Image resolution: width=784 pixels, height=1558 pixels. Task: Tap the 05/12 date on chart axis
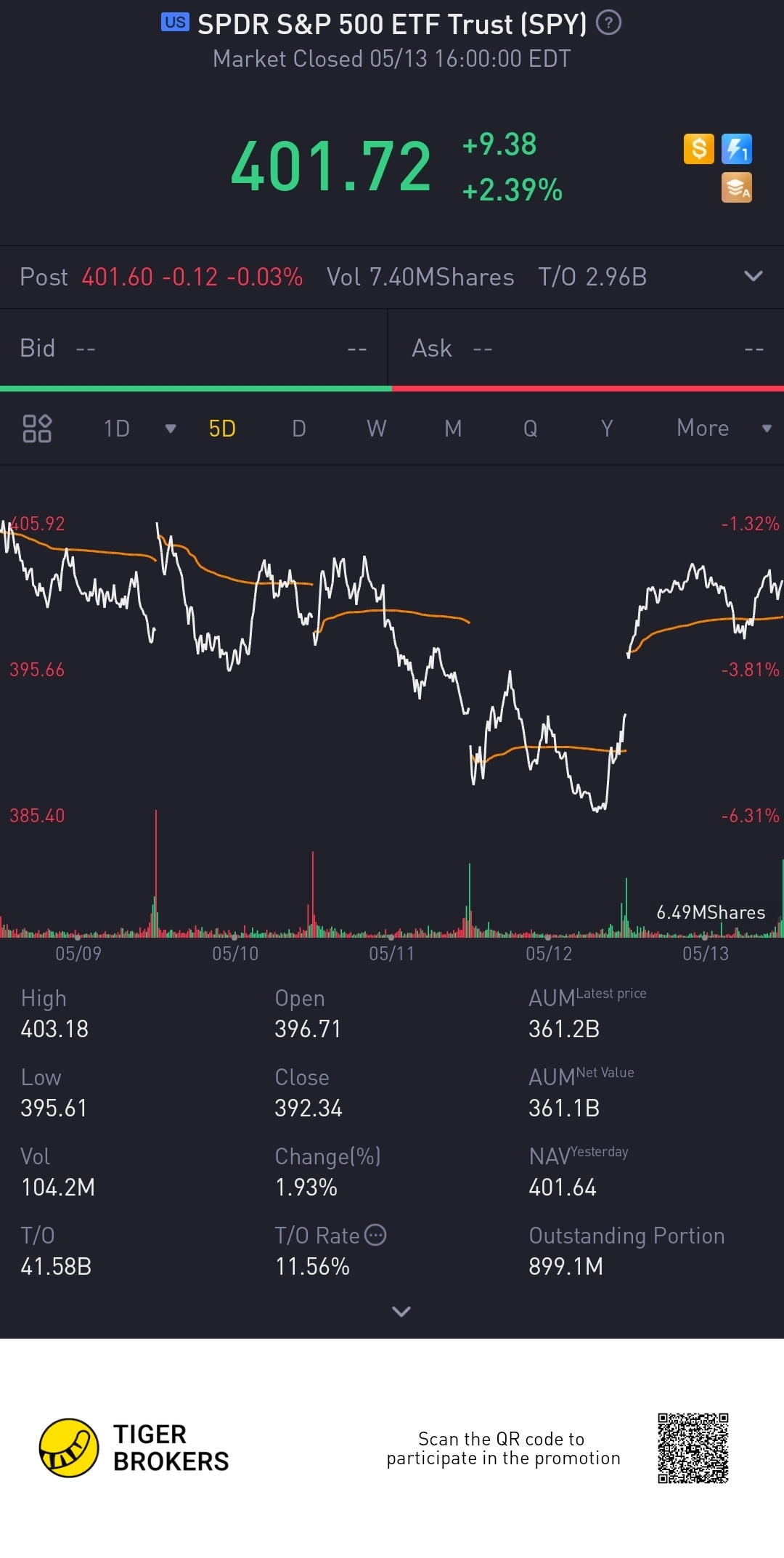pyautogui.click(x=549, y=954)
